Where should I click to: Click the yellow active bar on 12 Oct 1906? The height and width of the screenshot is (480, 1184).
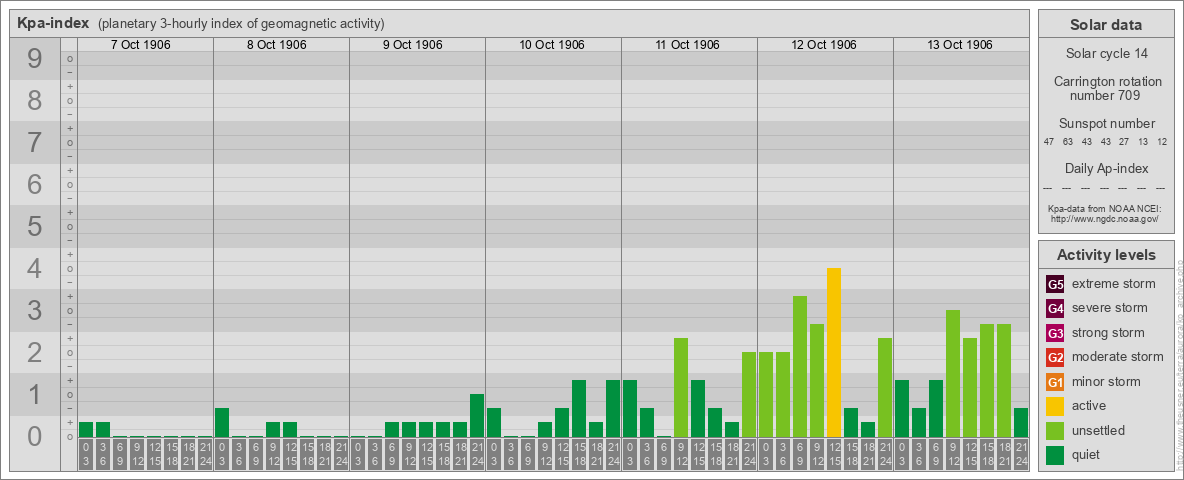834,352
